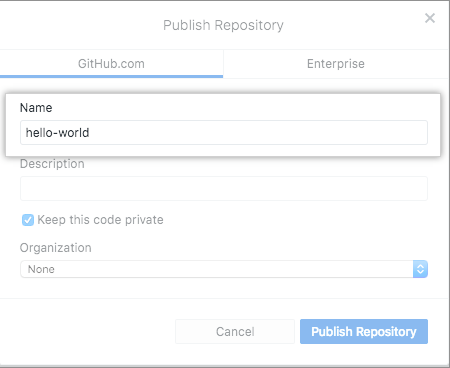Click the Organization dropdown arrows
Viewport: 450px width, 368px height.
pos(420,269)
